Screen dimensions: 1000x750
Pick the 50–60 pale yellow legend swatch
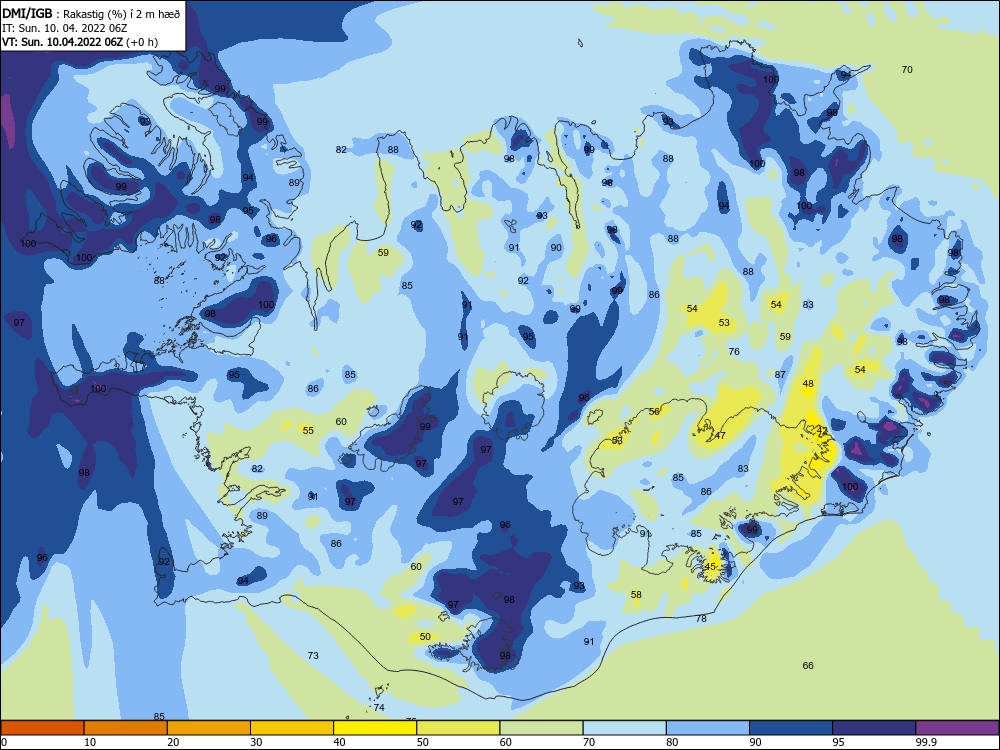pos(458,728)
